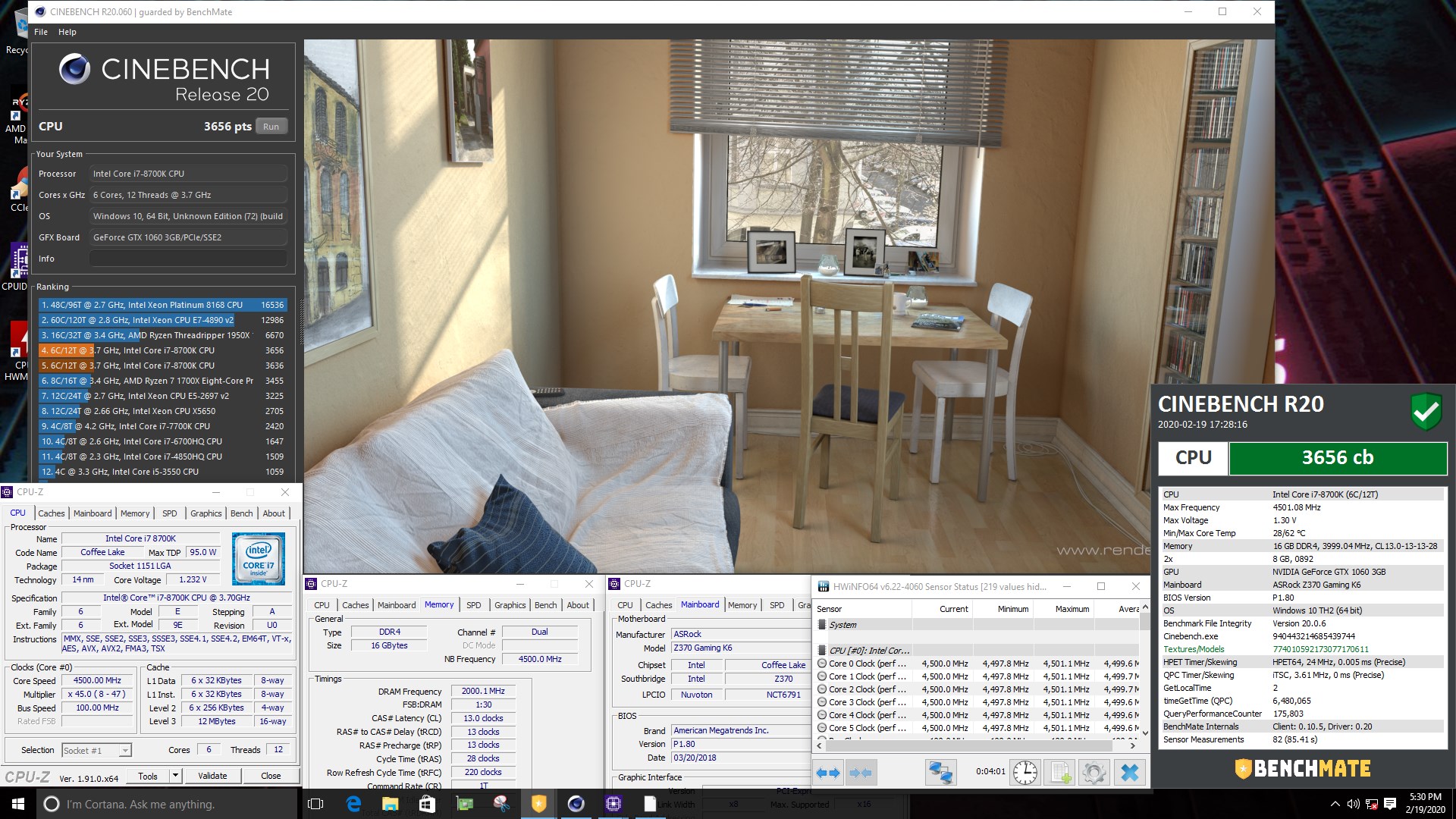Open Memory tab in right CPU-Z window
1456x819 pixels.
(x=742, y=605)
